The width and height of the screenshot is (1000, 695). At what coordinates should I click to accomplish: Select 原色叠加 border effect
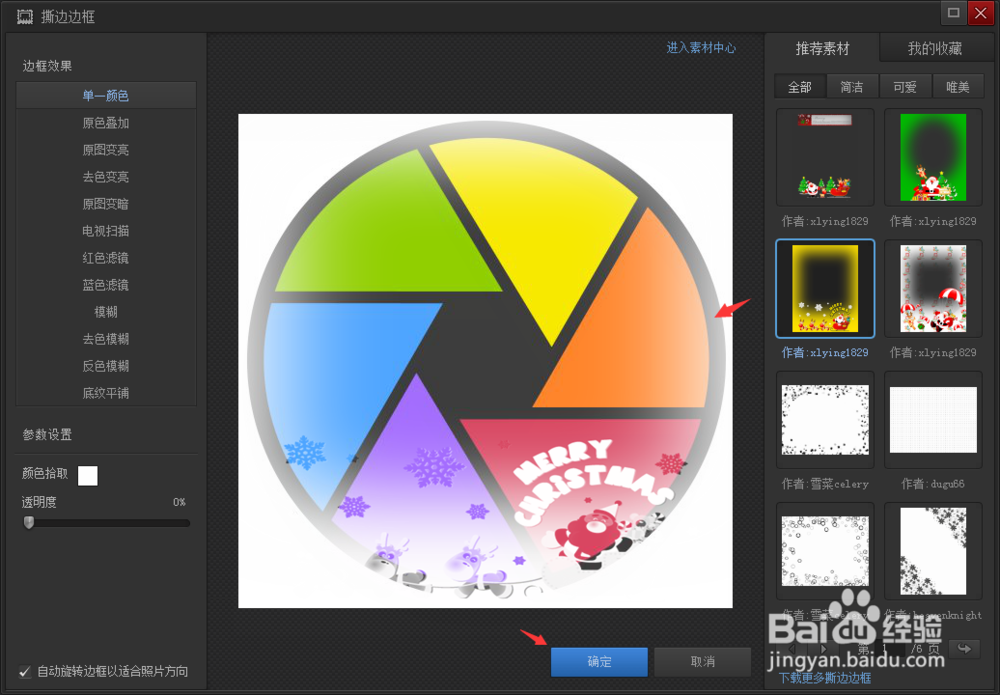[106, 123]
